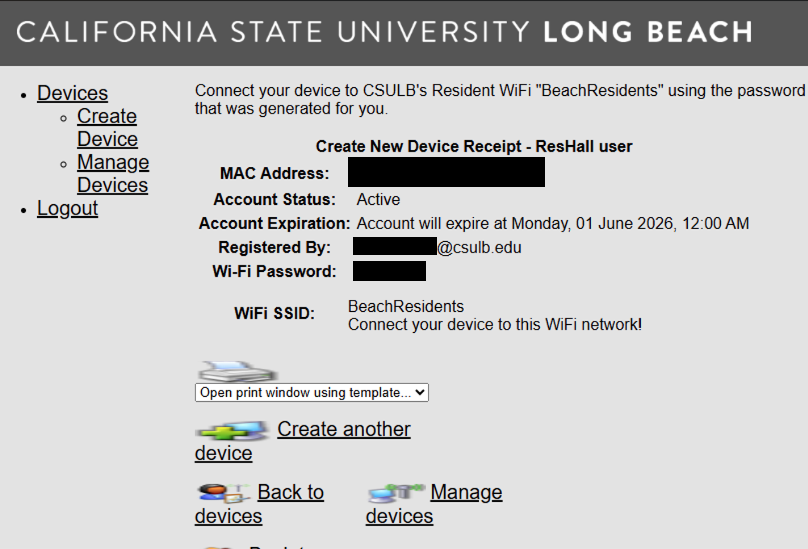Click the Create New Device Receipt heading

[x=474, y=146]
